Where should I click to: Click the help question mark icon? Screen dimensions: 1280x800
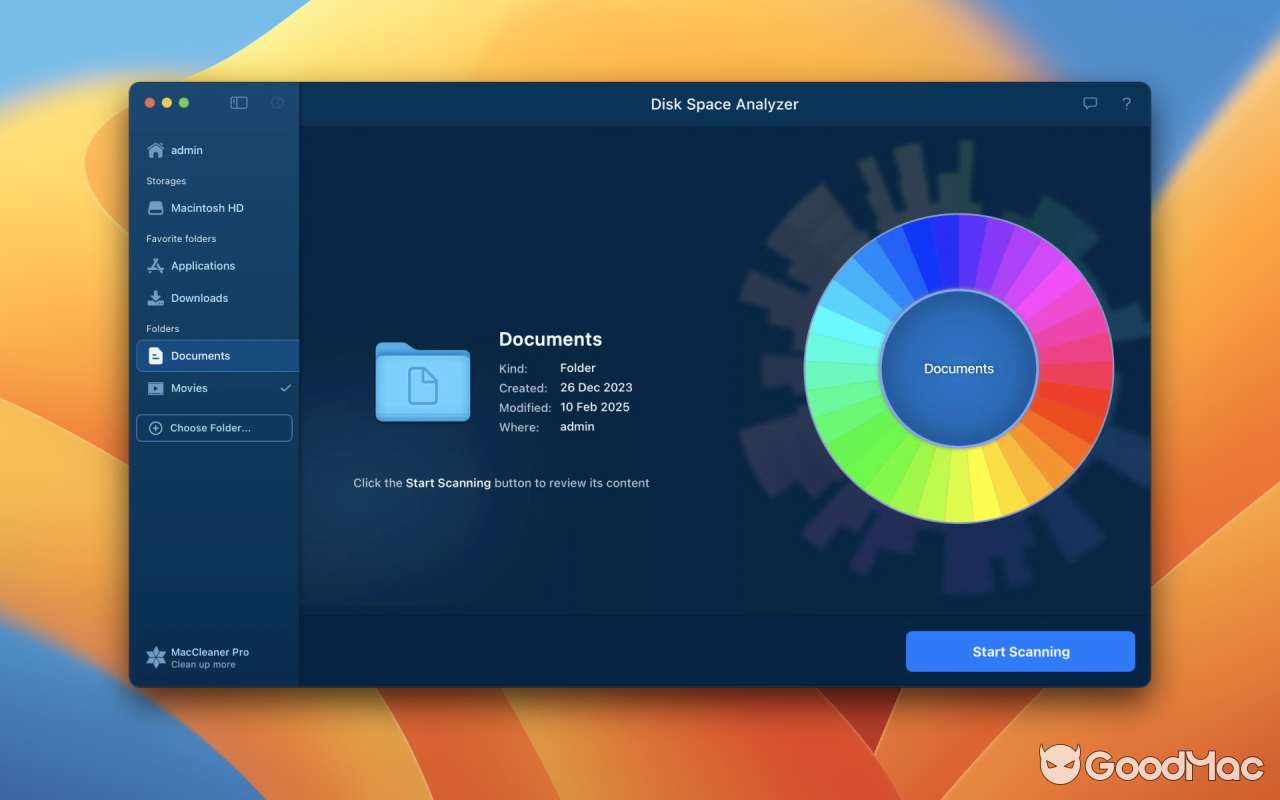[1126, 103]
